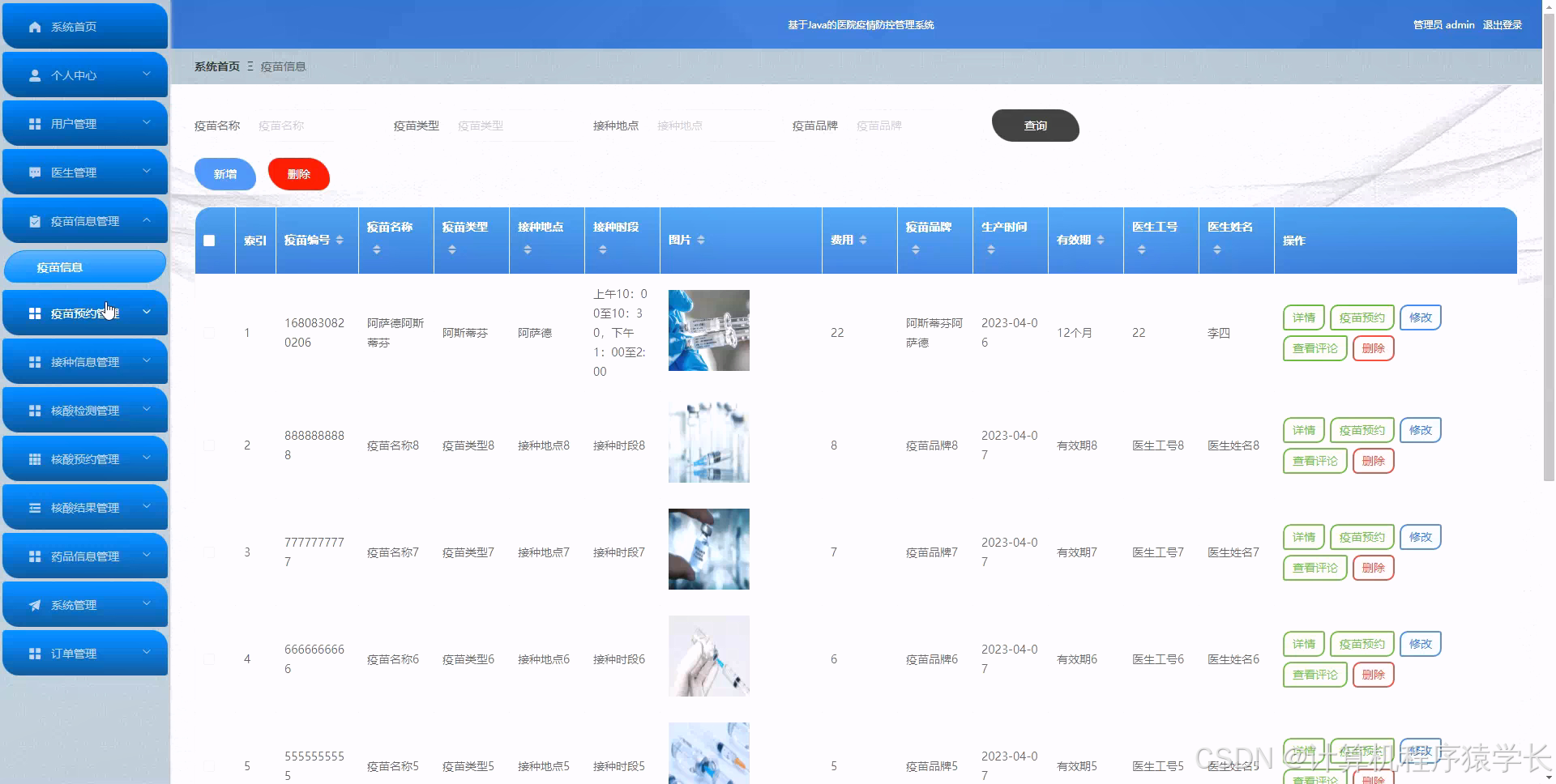Click the 新增 button to add vaccine
Screen dimensions: 1556x784
224,173
